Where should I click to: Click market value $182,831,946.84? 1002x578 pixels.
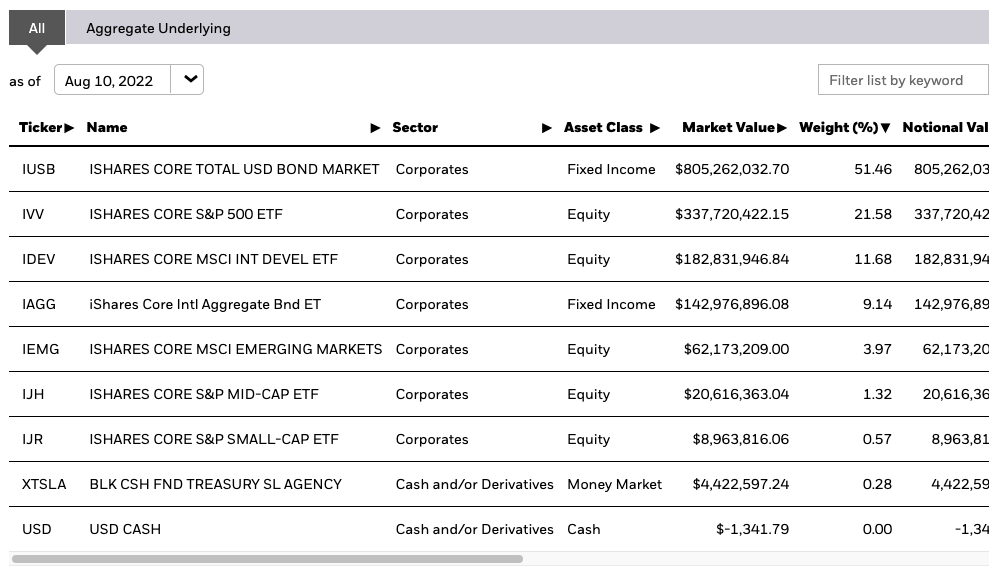pyautogui.click(x=732, y=259)
